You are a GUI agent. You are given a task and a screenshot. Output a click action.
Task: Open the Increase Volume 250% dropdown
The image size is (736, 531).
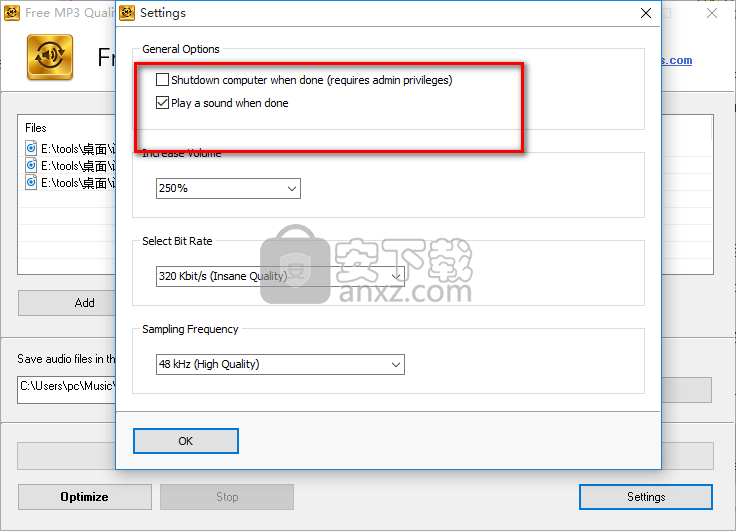click(x=228, y=189)
